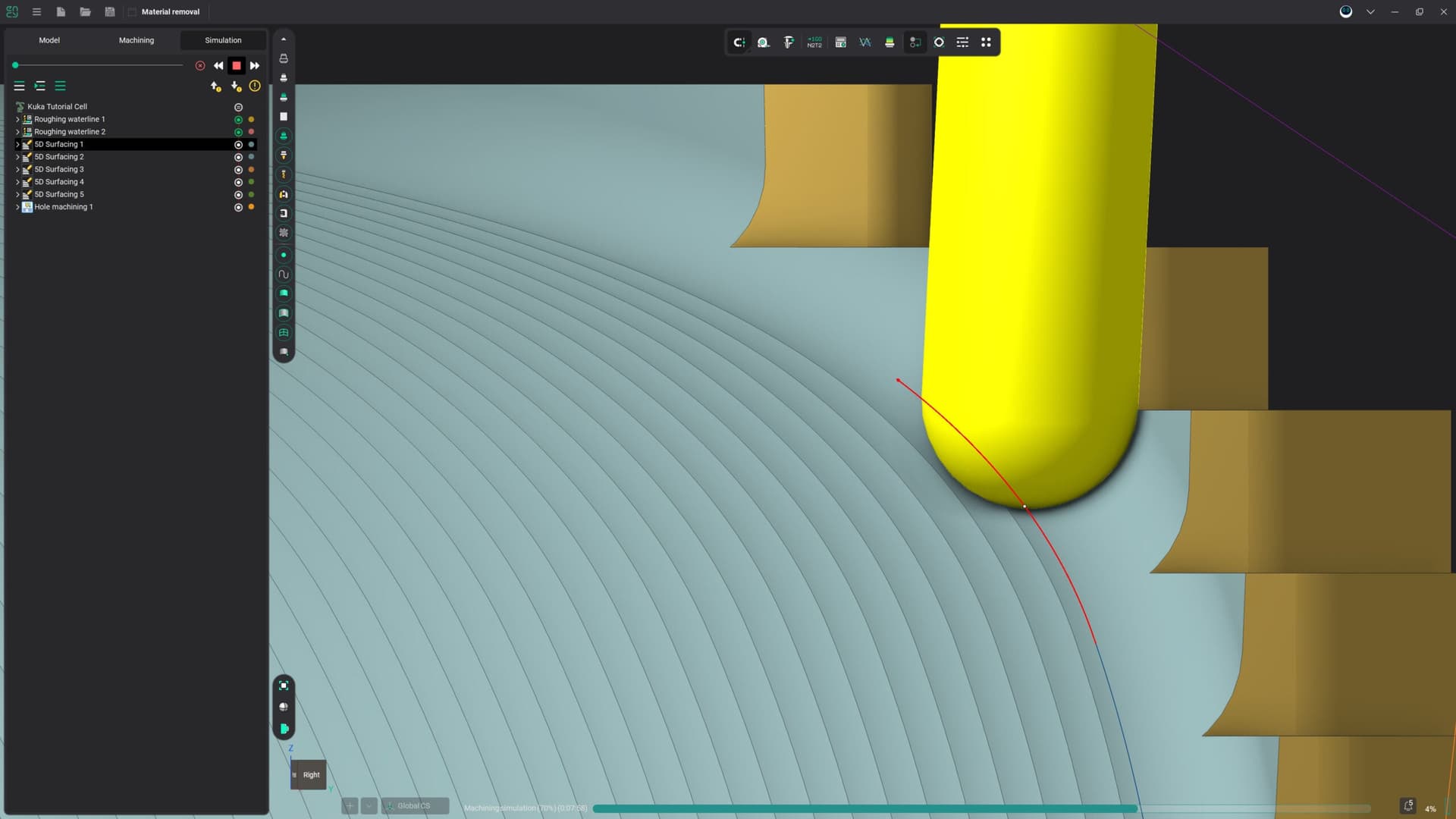Toggle visibility of Roughing waterline 1 operation
The height and width of the screenshot is (819, 1456).
[239, 119]
